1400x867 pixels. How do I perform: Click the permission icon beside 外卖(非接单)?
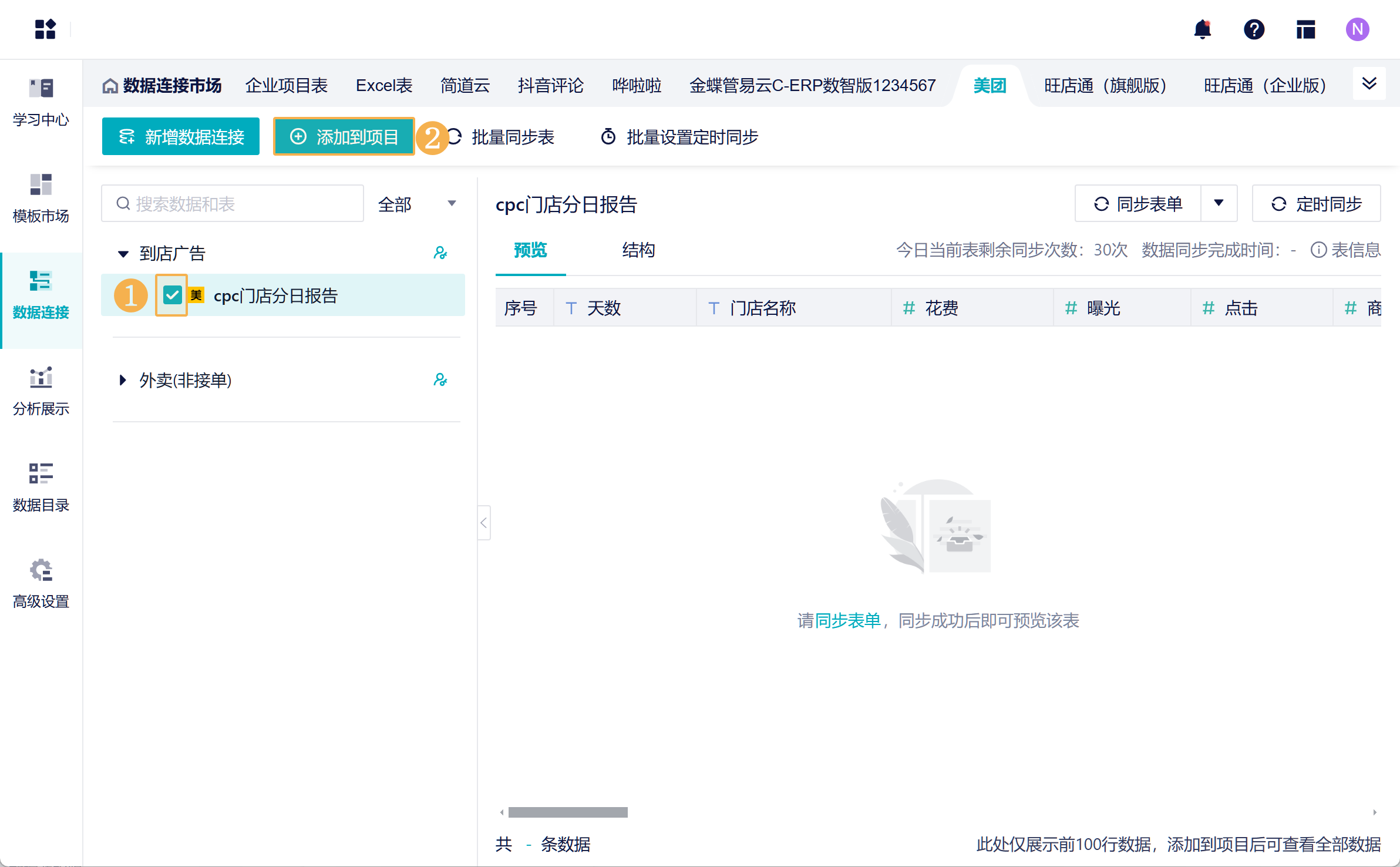440,380
